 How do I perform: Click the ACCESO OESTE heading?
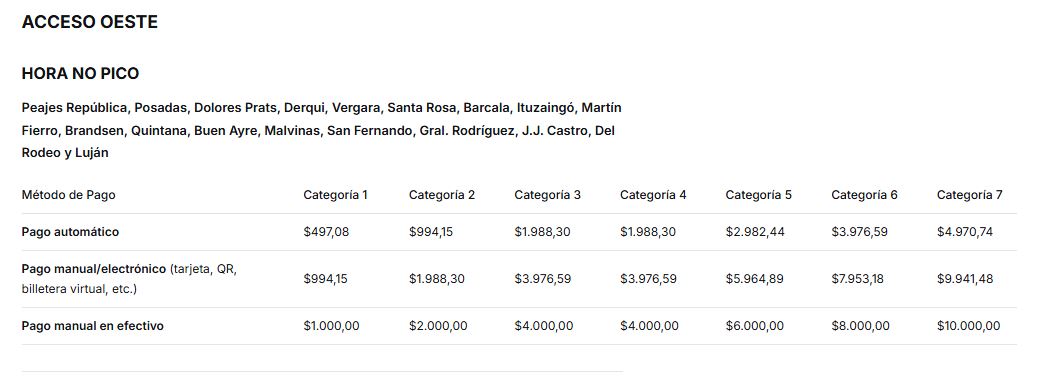click(89, 22)
